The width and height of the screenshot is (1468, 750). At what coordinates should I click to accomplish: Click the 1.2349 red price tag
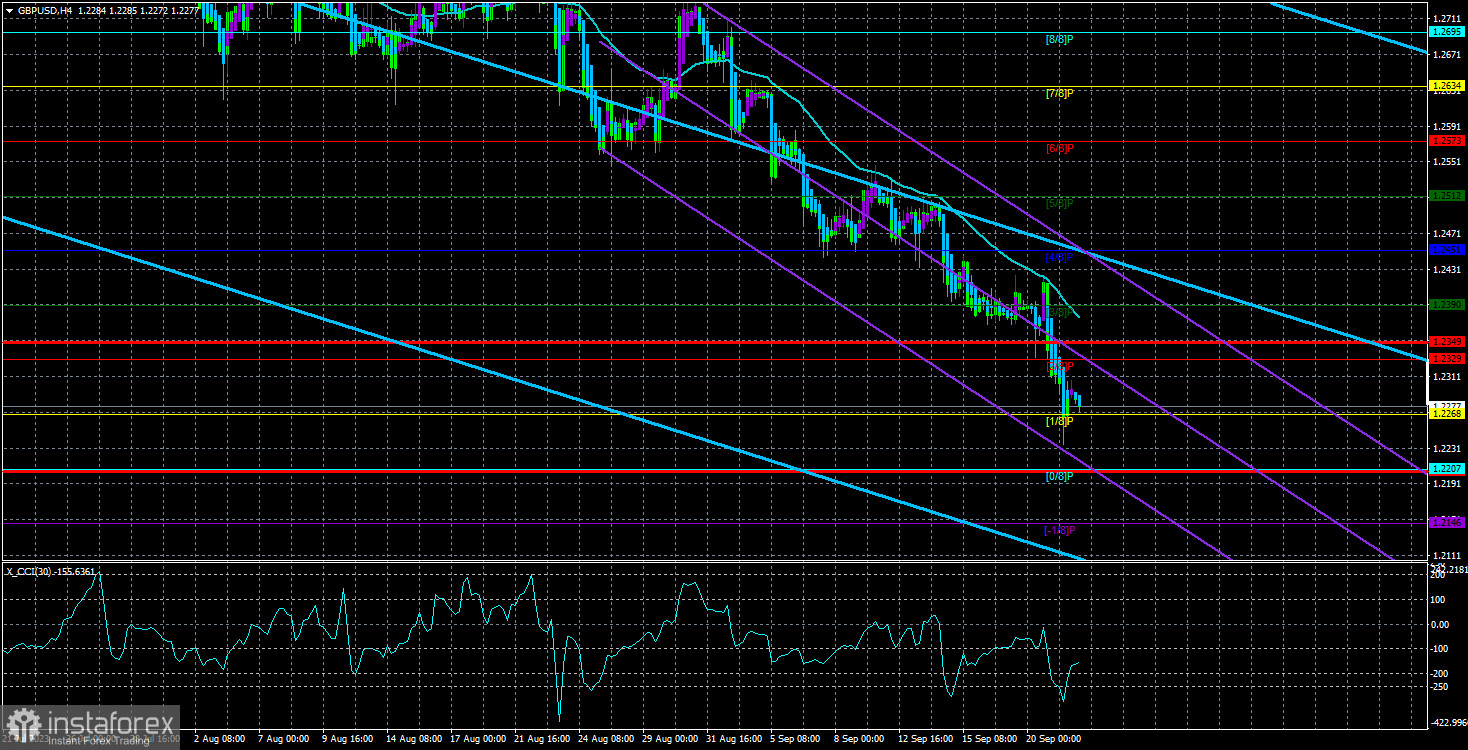pyautogui.click(x=1447, y=342)
